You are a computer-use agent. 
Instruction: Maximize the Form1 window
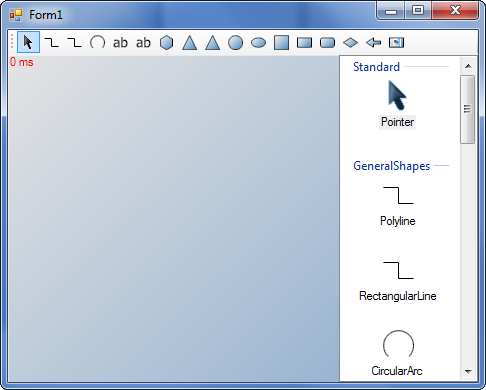coord(418,11)
